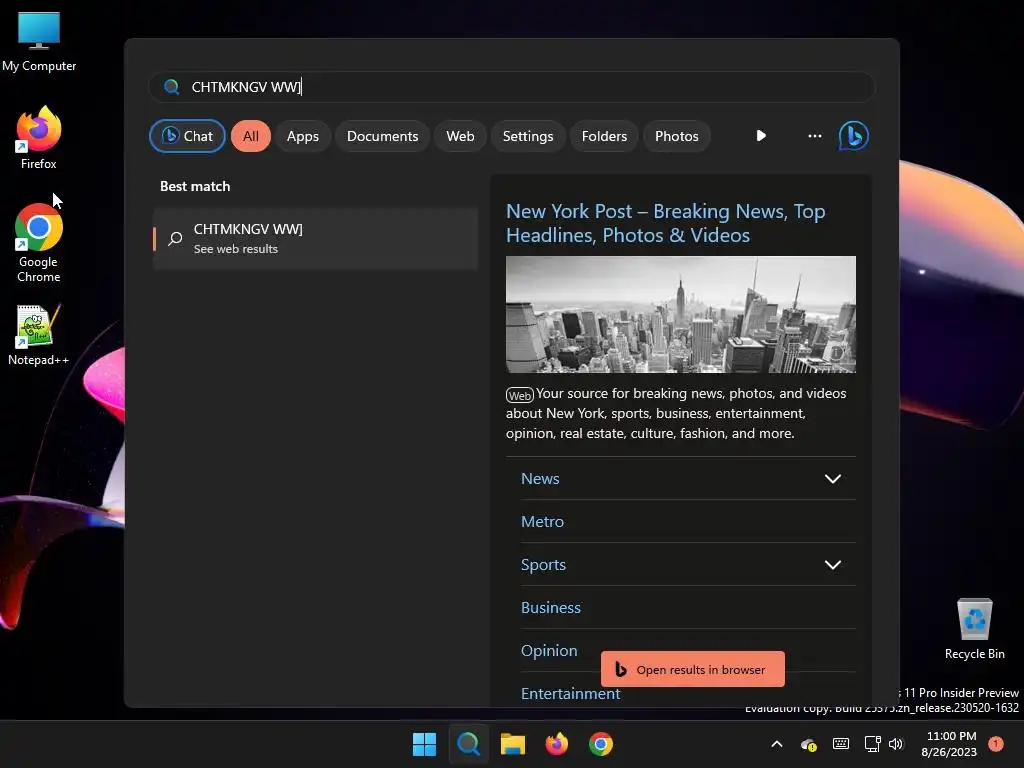This screenshot has height=768, width=1024.
Task: Launch Firefox from the desktop shortcut
Action: coord(39,138)
